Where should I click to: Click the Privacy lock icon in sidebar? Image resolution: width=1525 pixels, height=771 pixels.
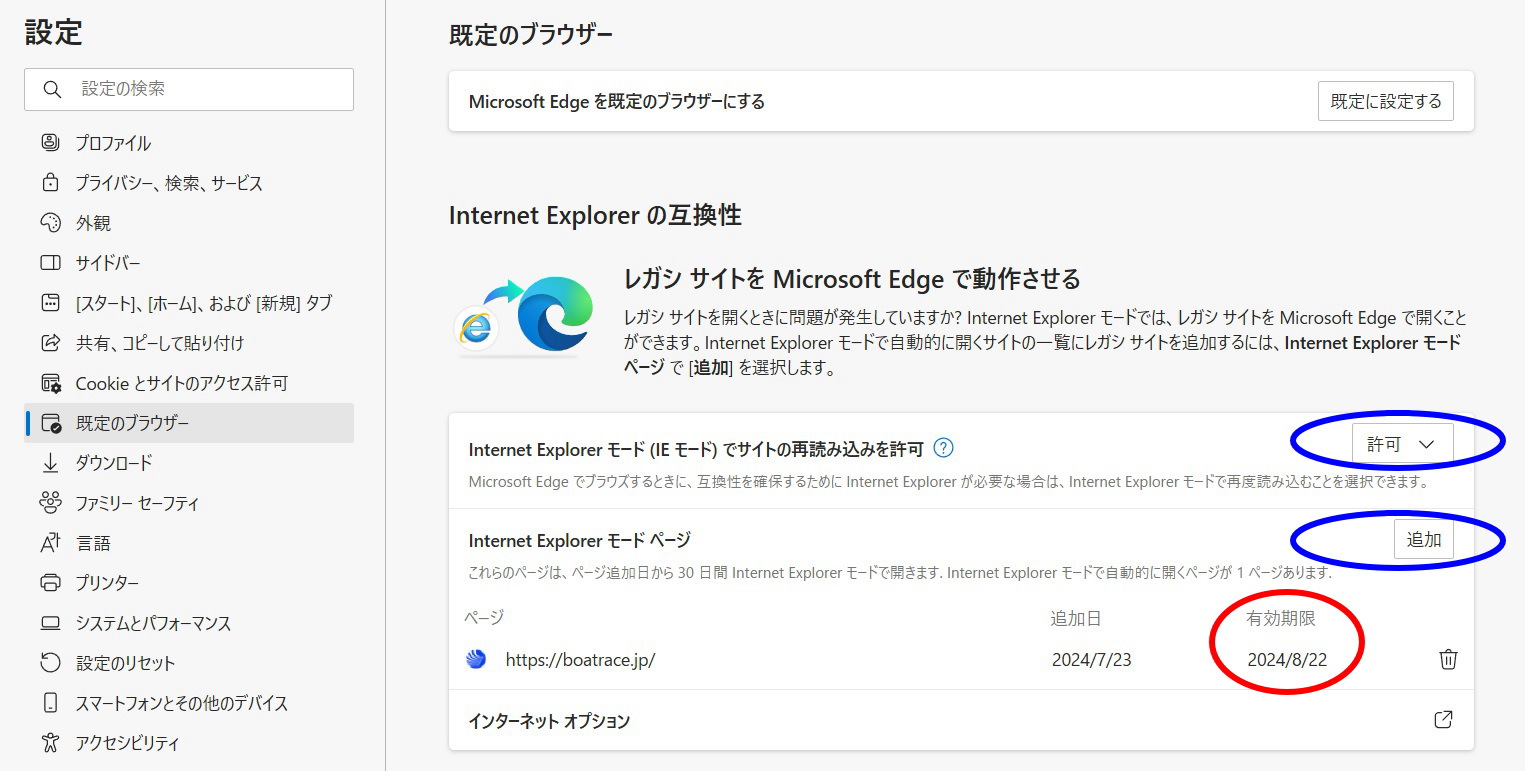click(50, 183)
